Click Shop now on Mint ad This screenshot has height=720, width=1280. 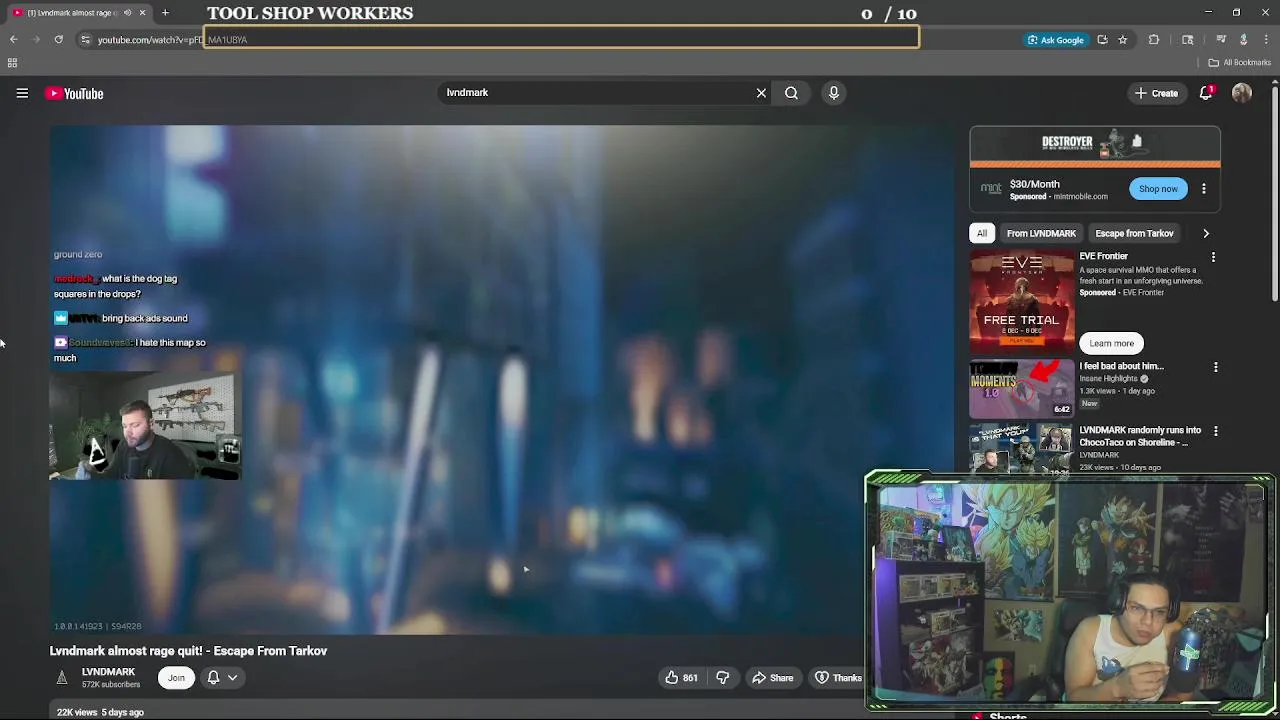coord(1158,189)
